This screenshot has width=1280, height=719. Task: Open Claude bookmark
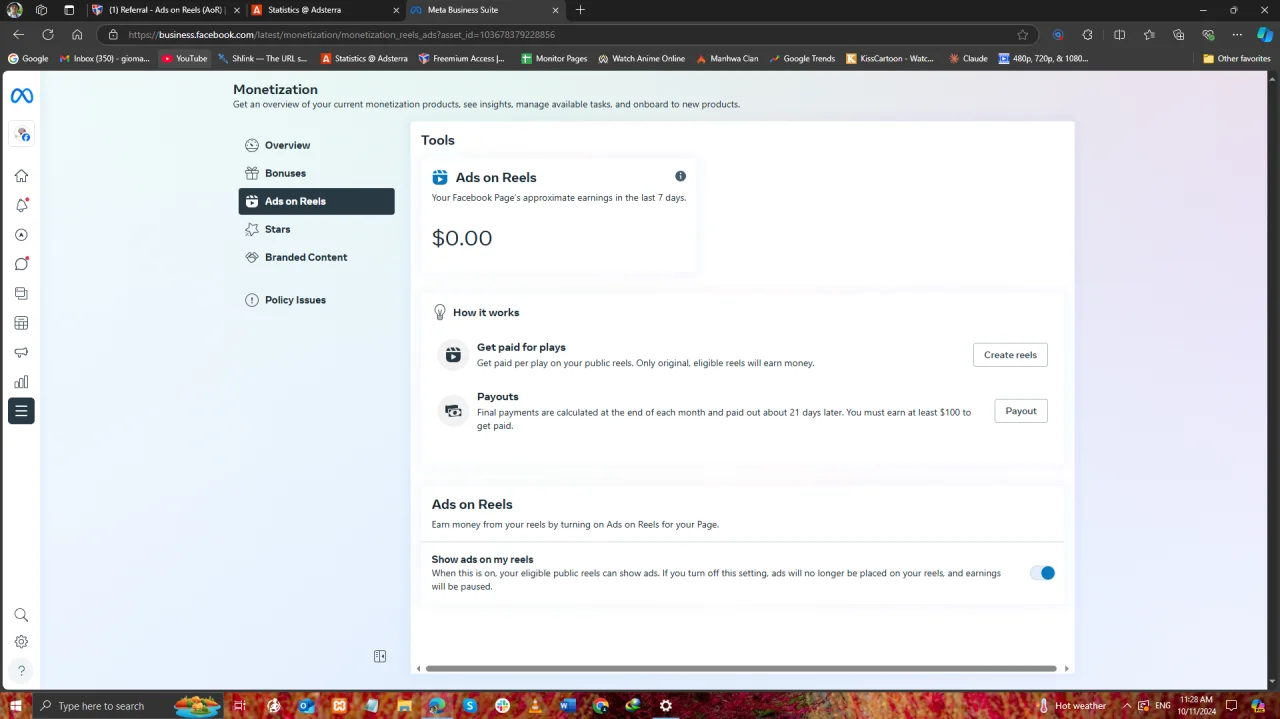pyautogui.click(x=968, y=58)
